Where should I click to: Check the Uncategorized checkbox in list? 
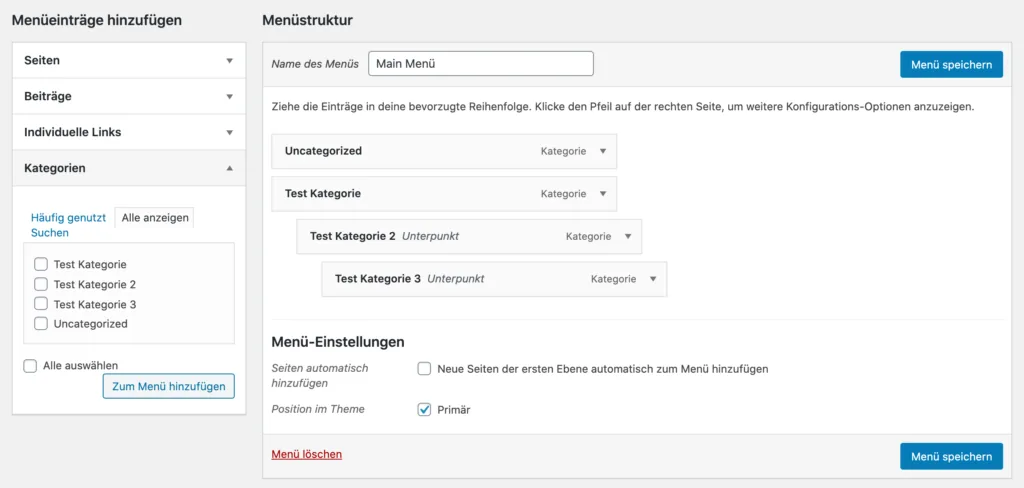coord(41,323)
